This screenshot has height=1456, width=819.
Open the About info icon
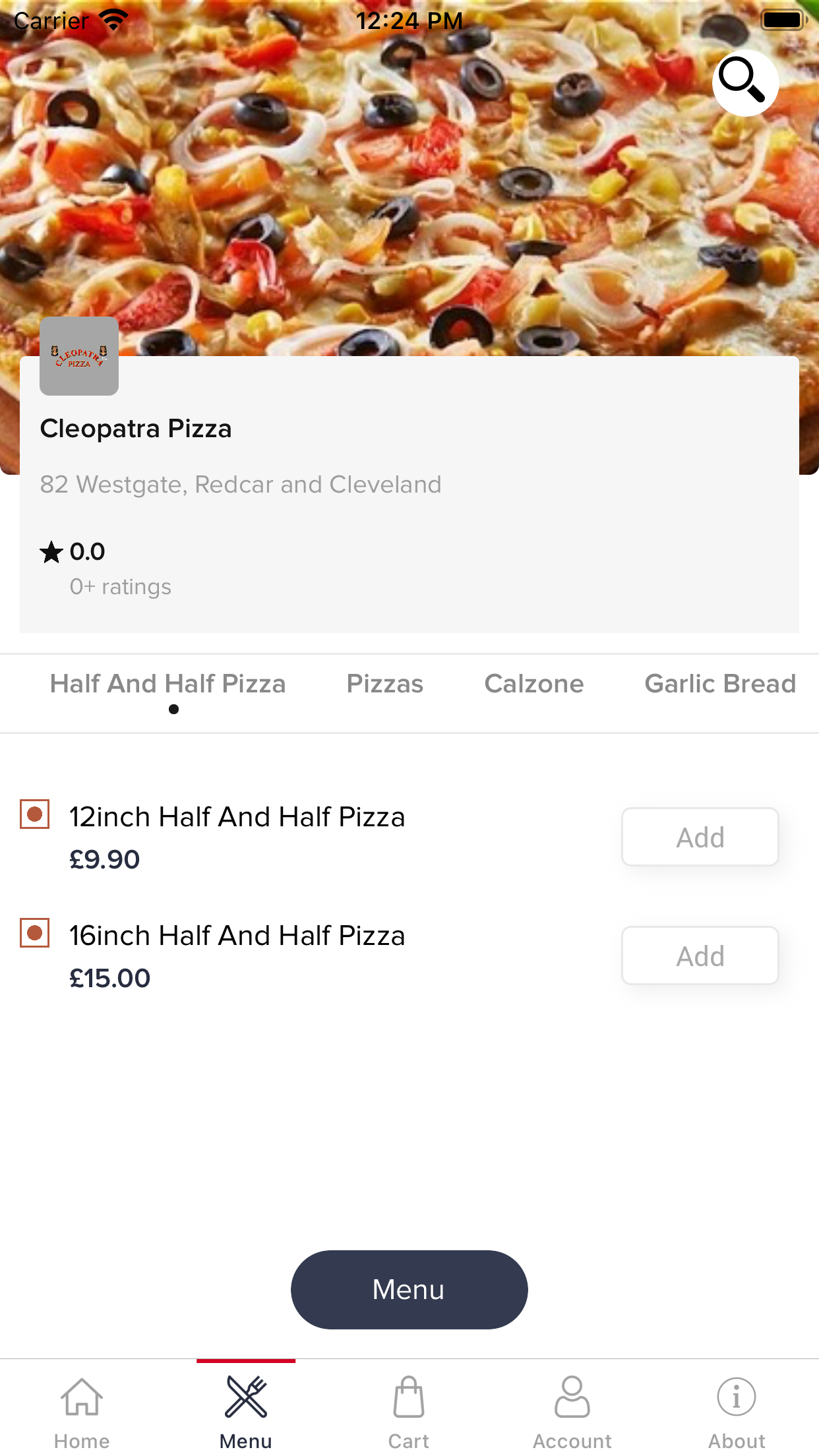pyautogui.click(x=736, y=1397)
